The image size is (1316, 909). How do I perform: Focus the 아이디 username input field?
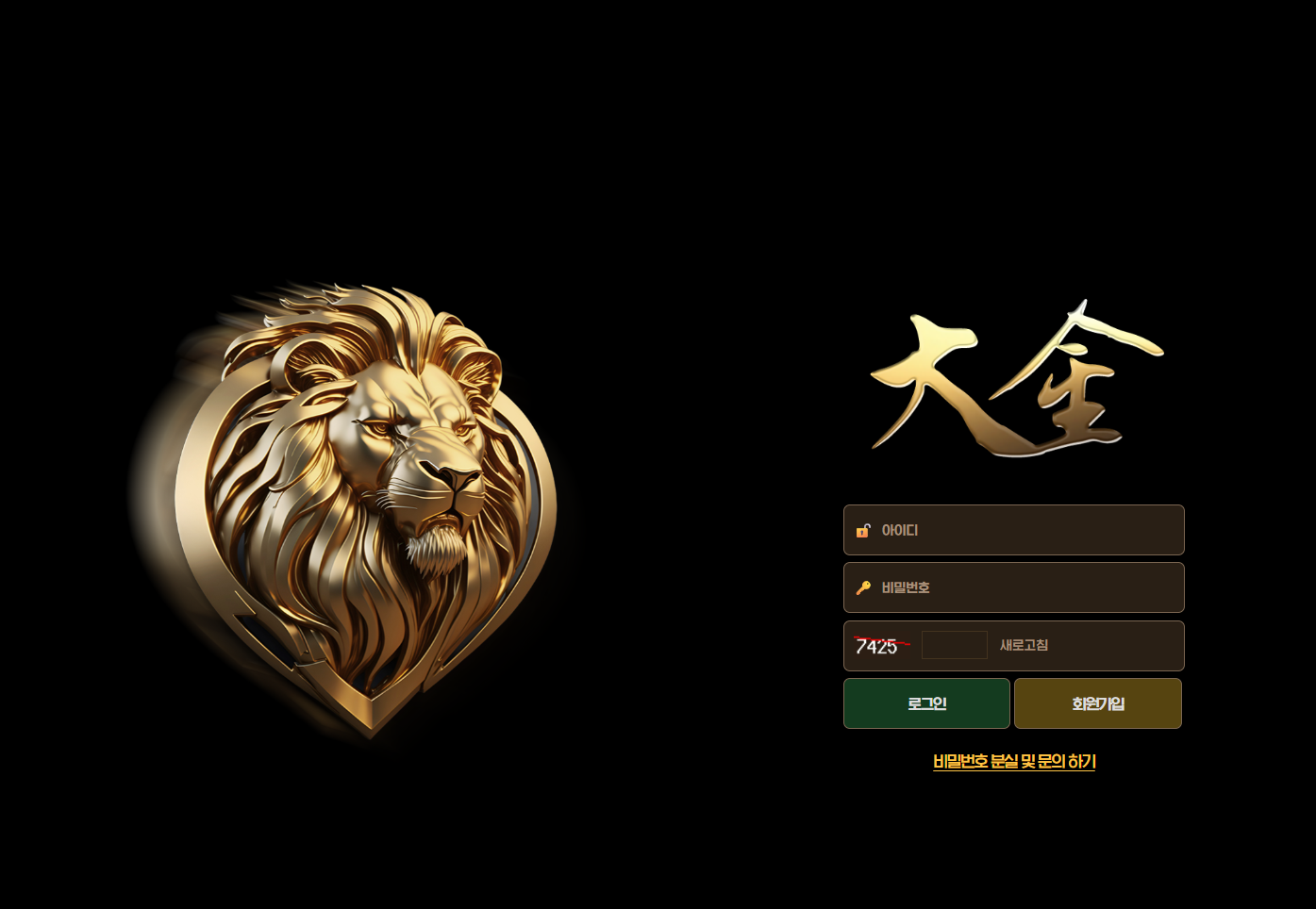1014,530
